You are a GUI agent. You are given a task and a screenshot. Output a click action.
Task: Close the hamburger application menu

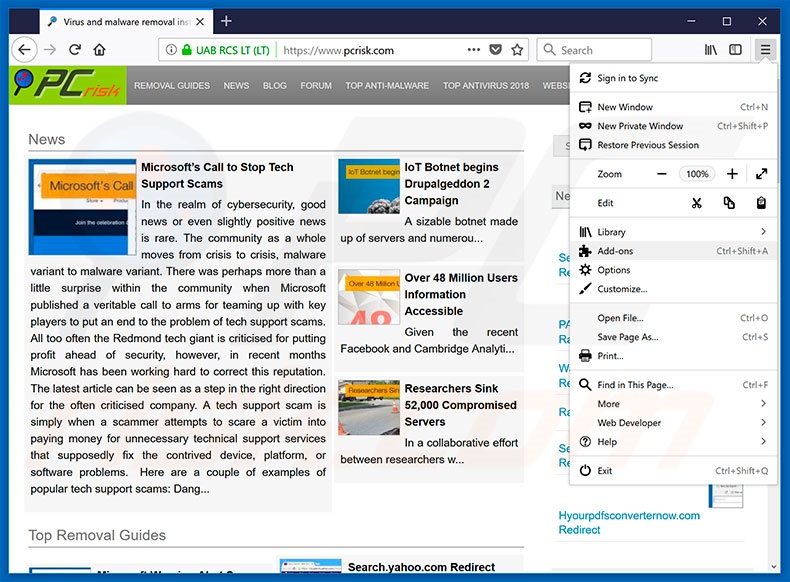[765, 49]
